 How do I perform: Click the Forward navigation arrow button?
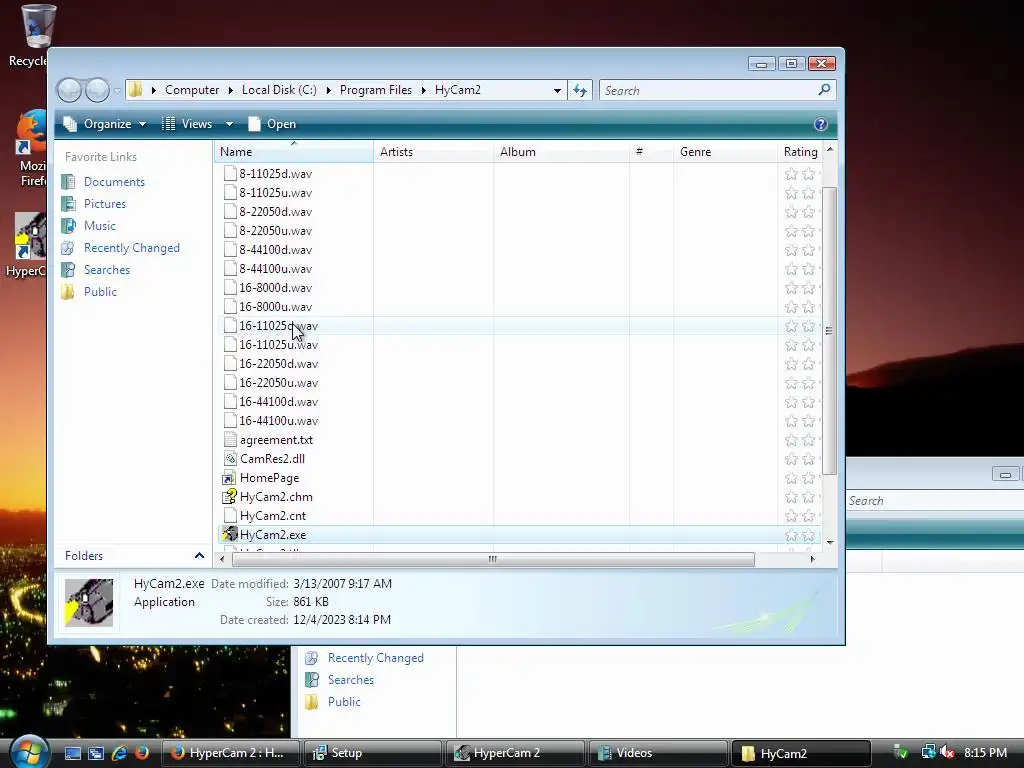pos(97,90)
